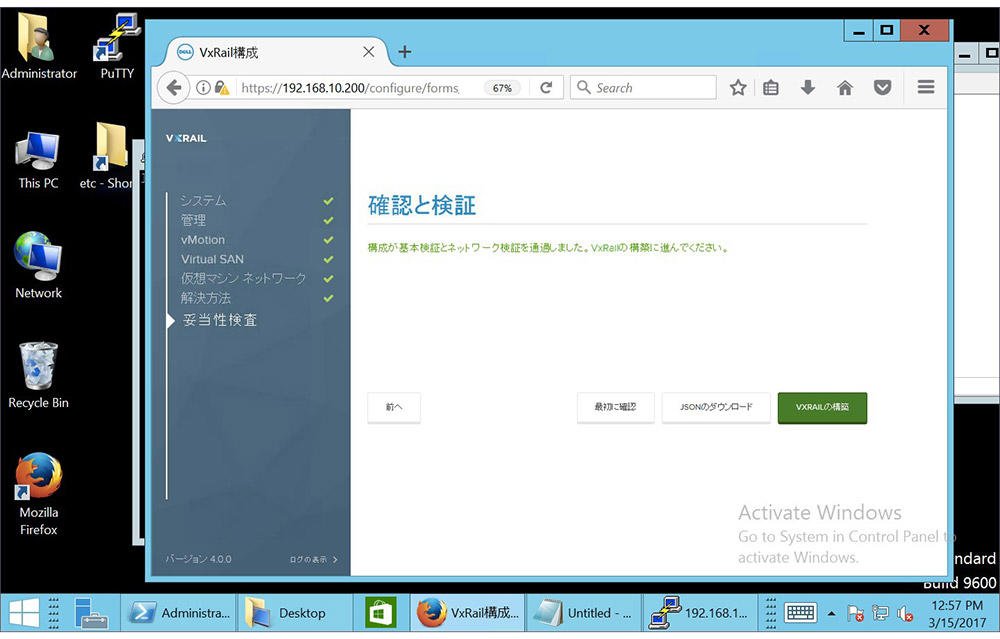Switch to Desktop folder taskbar item
1000x639 pixels.
pyautogui.click(x=295, y=613)
